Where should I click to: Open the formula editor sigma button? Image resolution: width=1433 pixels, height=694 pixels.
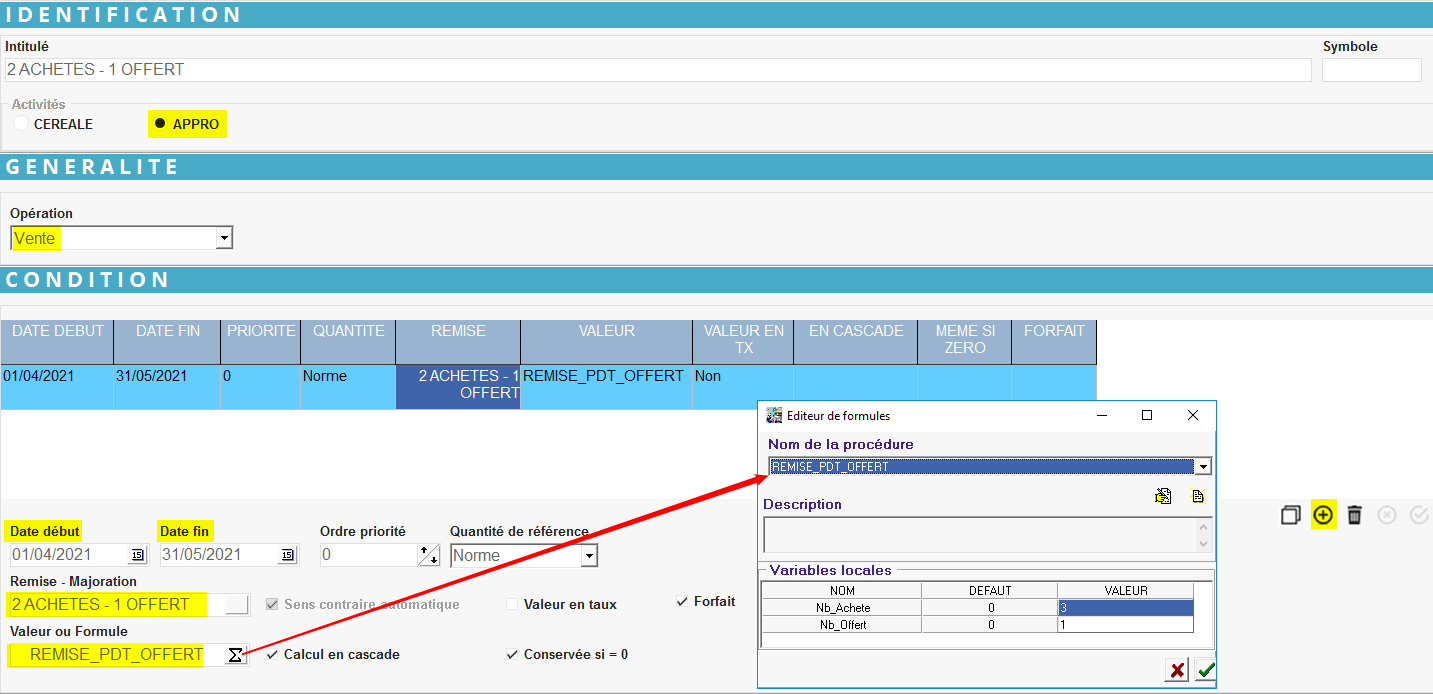point(235,655)
